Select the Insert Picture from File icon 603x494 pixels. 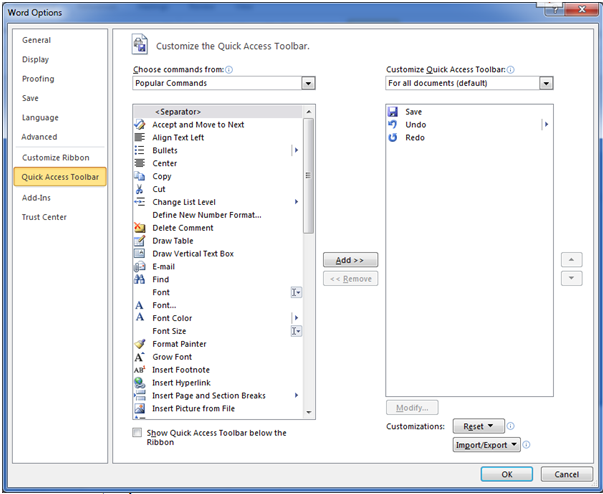coord(140,408)
